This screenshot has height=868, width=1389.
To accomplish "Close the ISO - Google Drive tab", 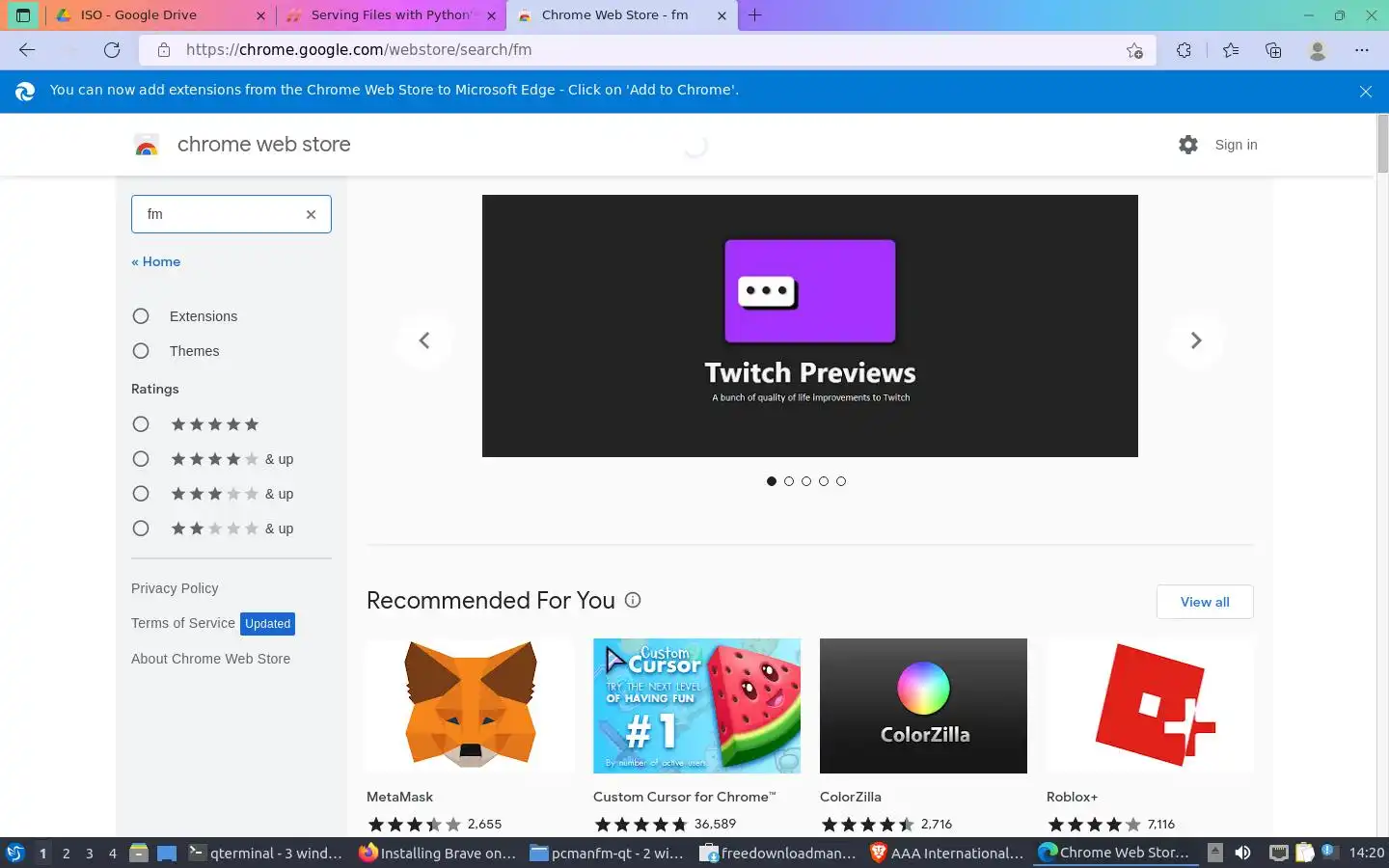I will point(260,15).
